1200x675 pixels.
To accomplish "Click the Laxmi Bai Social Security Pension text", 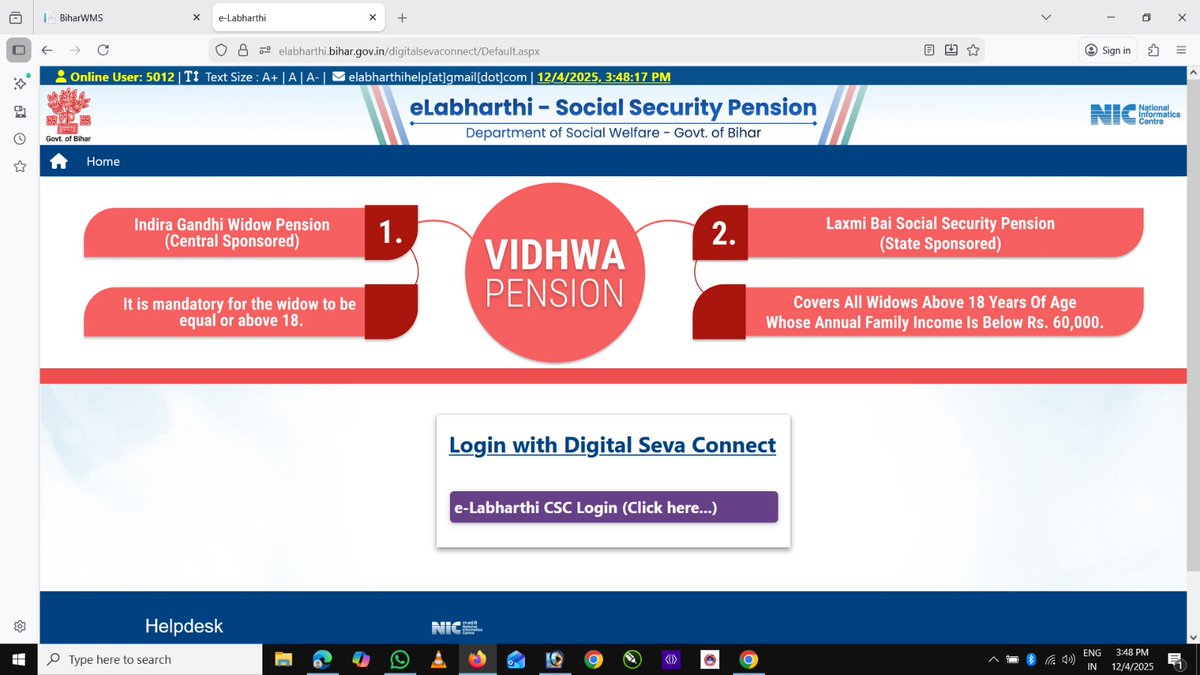I will pos(940,232).
